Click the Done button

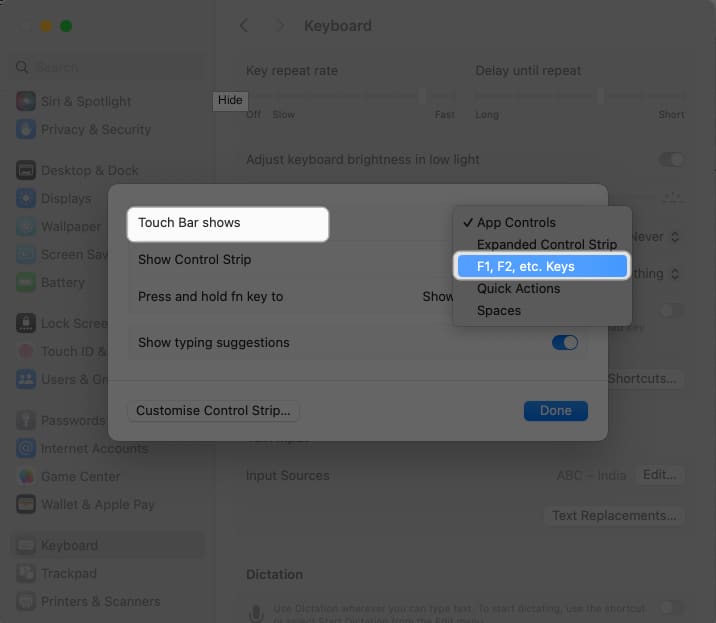[556, 410]
